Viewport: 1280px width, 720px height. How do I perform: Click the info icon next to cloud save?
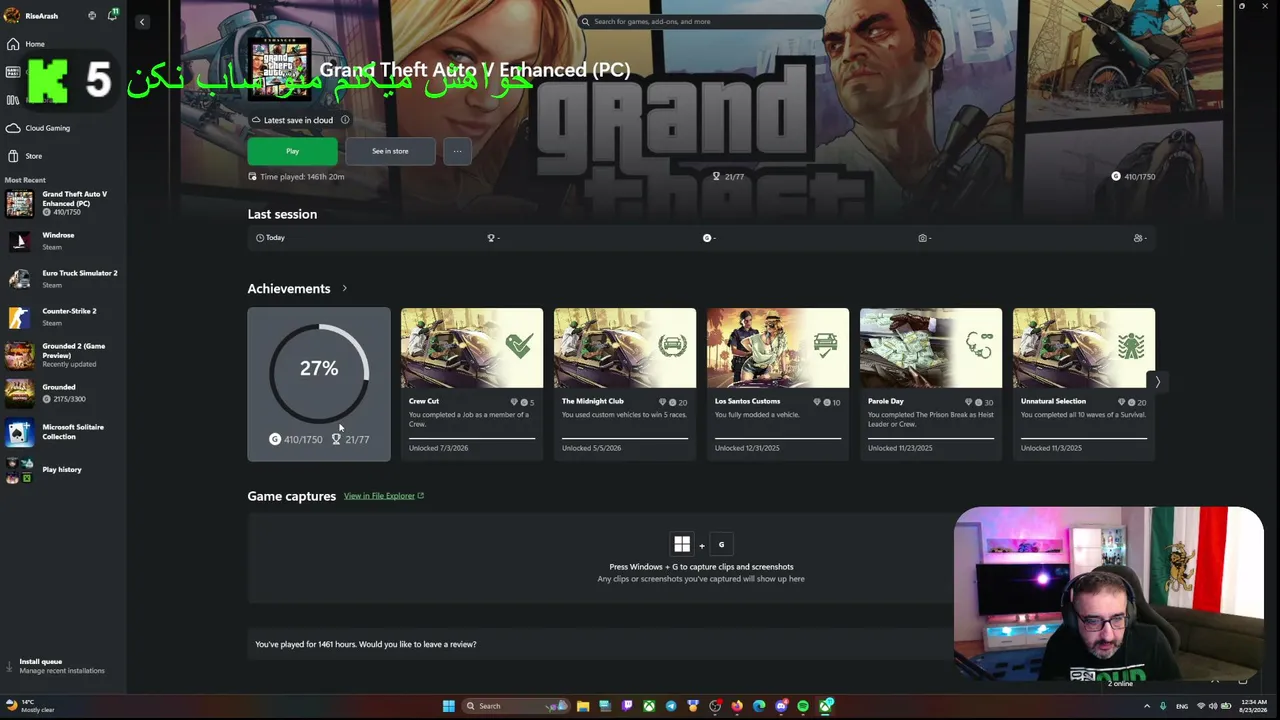click(x=345, y=120)
